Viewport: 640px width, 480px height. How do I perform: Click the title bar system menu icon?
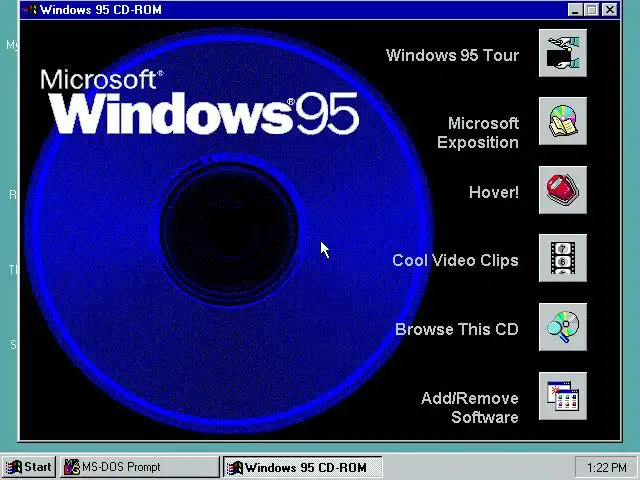(30, 10)
